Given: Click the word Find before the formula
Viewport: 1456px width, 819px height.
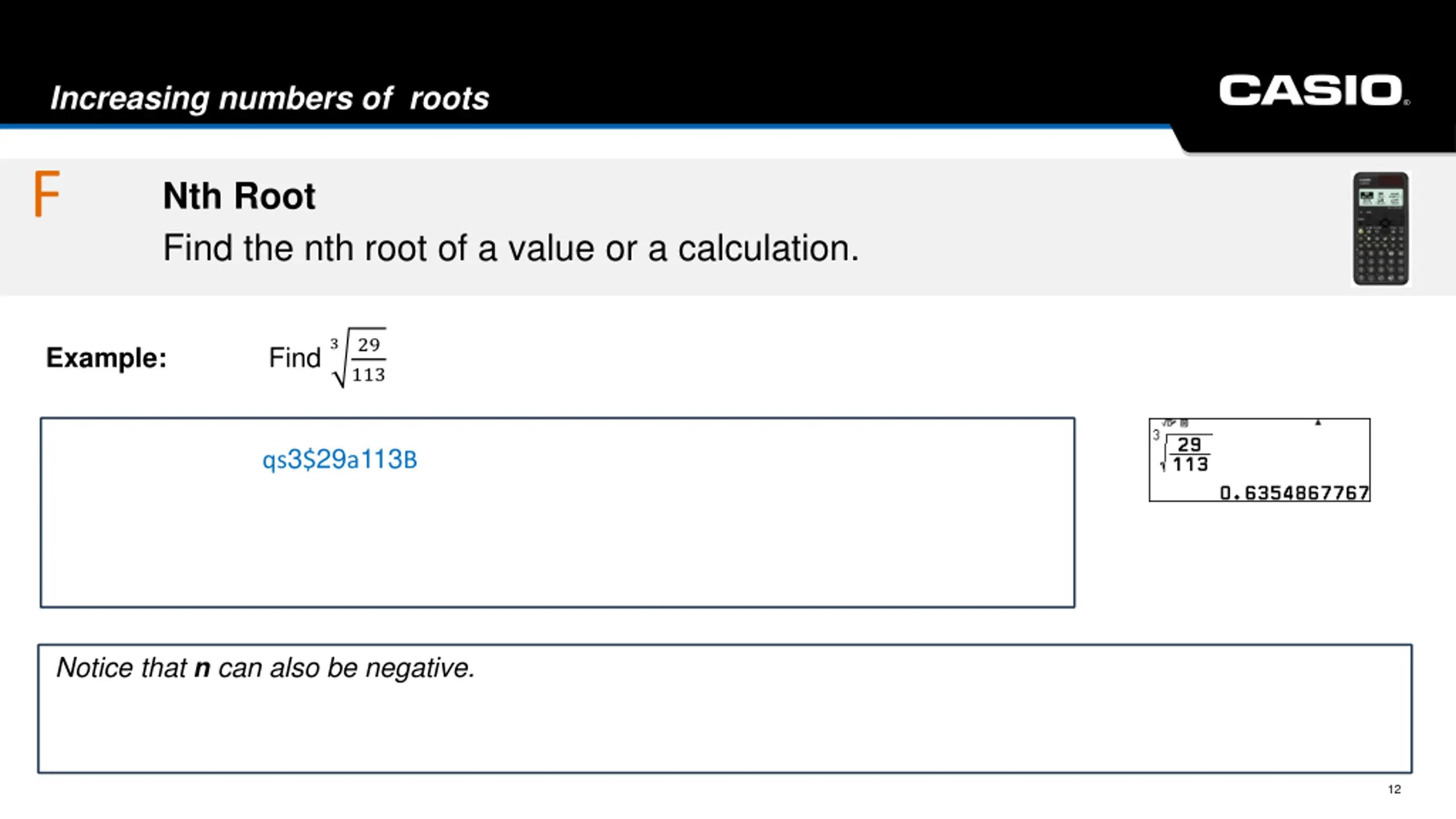Looking at the screenshot, I should [x=295, y=358].
